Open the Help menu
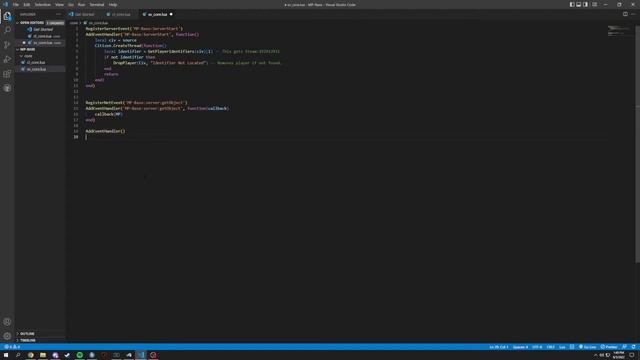Screen dimensions: 640x360 [x=113, y=4]
